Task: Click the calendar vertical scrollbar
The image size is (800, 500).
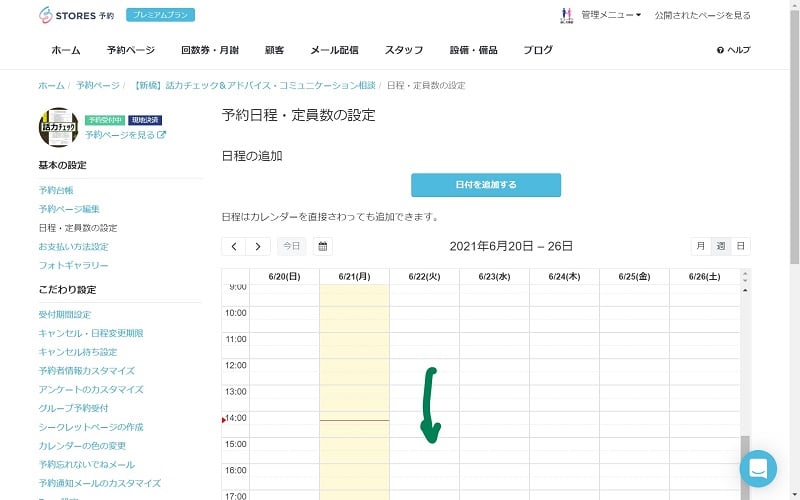Action: 745,460
